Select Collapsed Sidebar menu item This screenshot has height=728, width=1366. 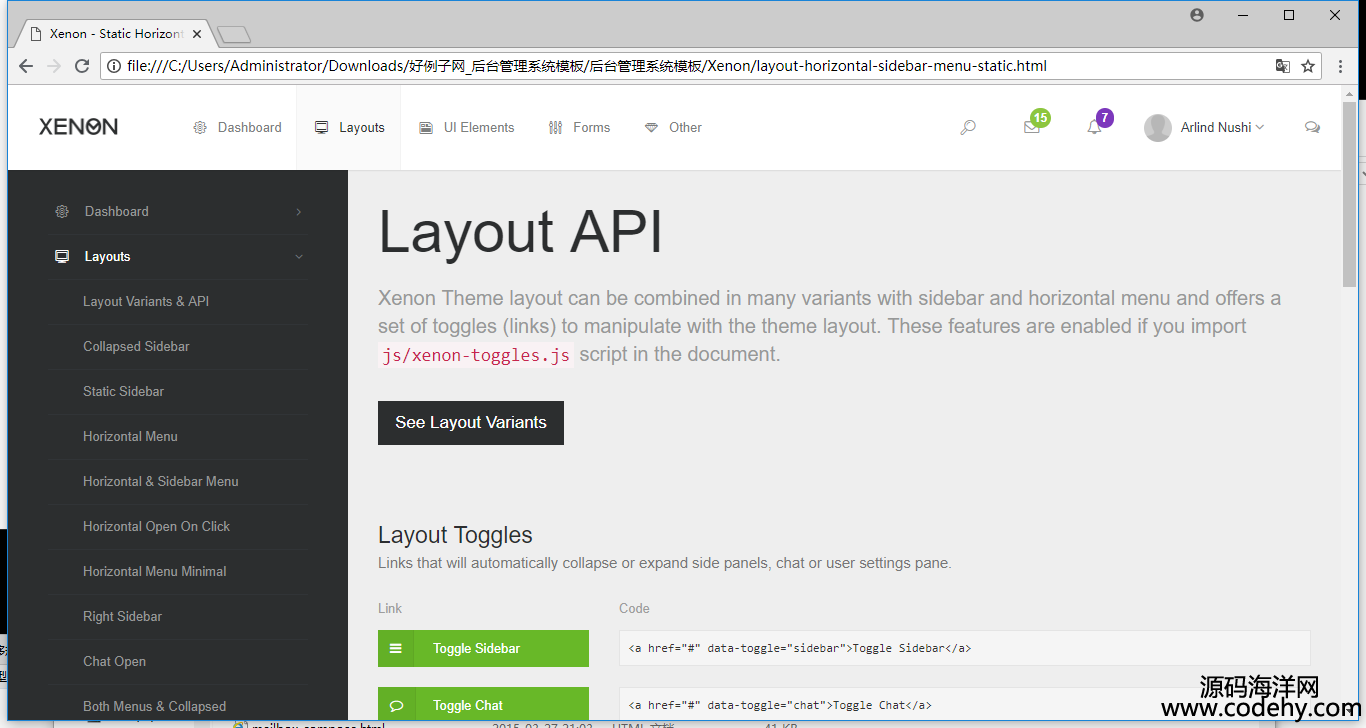(136, 347)
